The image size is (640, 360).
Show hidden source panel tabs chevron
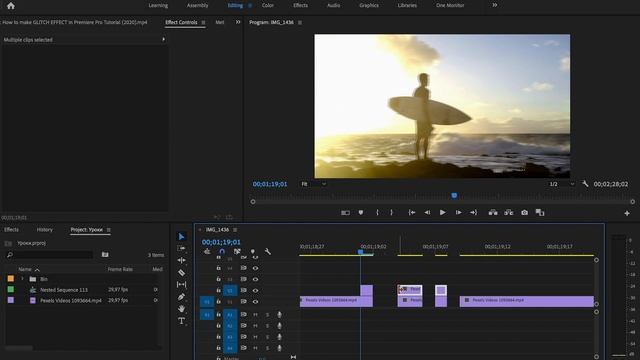tap(238, 22)
